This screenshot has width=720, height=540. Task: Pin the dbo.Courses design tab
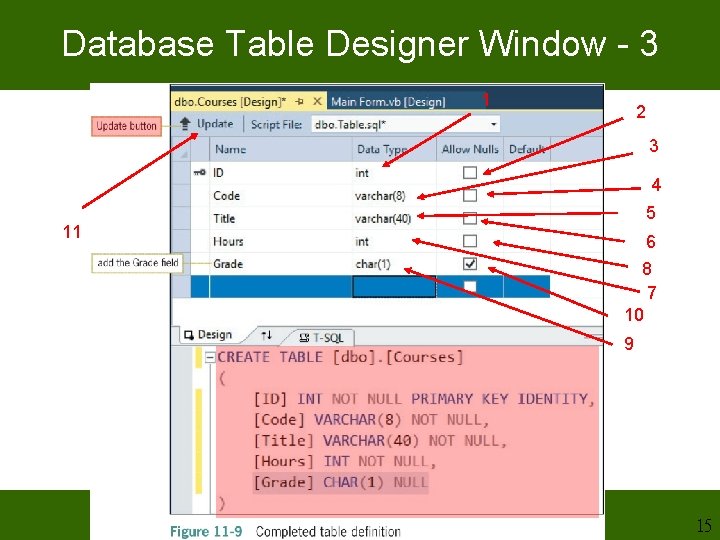[x=299, y=101]
